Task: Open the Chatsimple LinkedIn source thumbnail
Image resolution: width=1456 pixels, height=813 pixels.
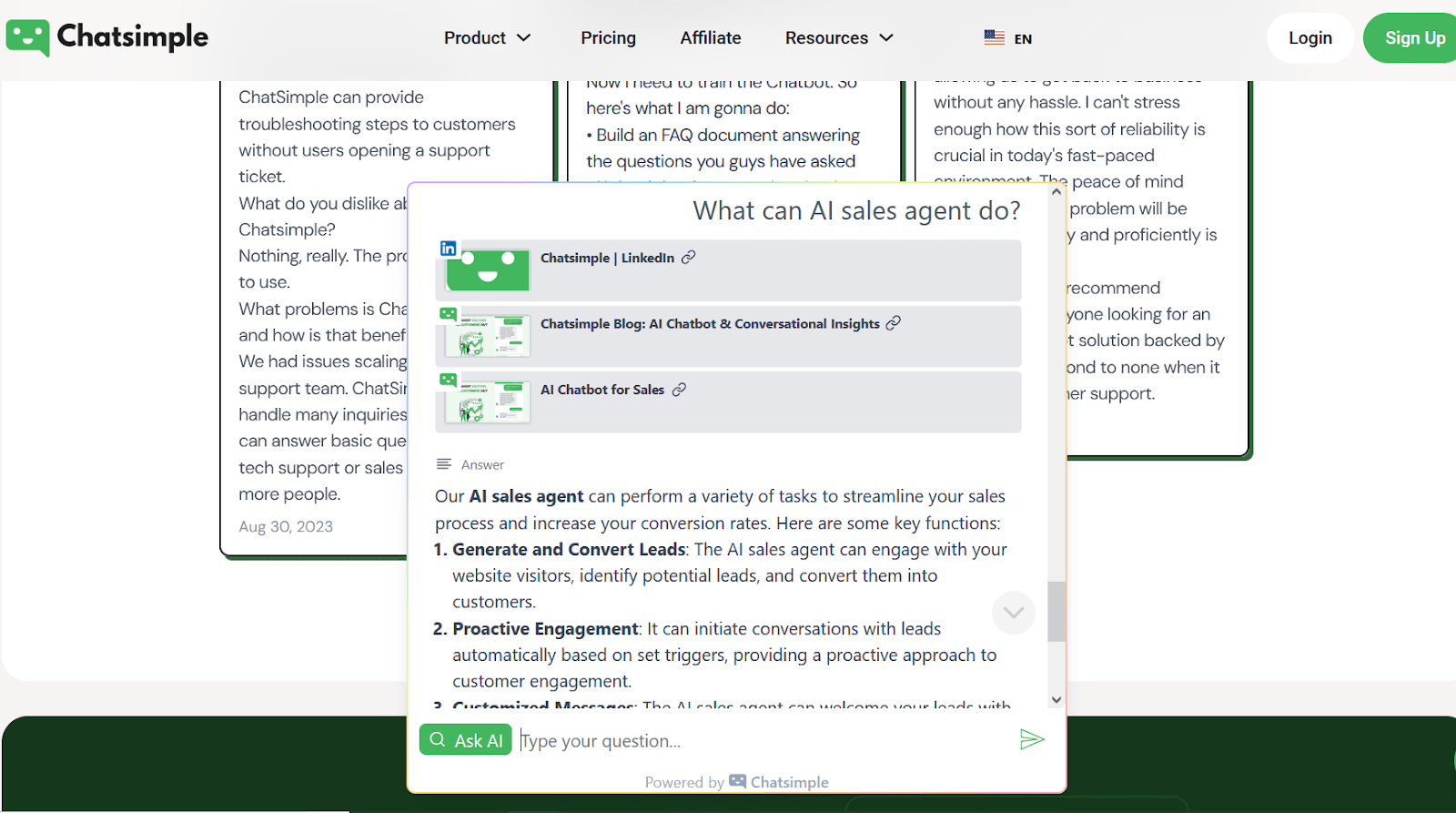Action: (x=488, y=270)
